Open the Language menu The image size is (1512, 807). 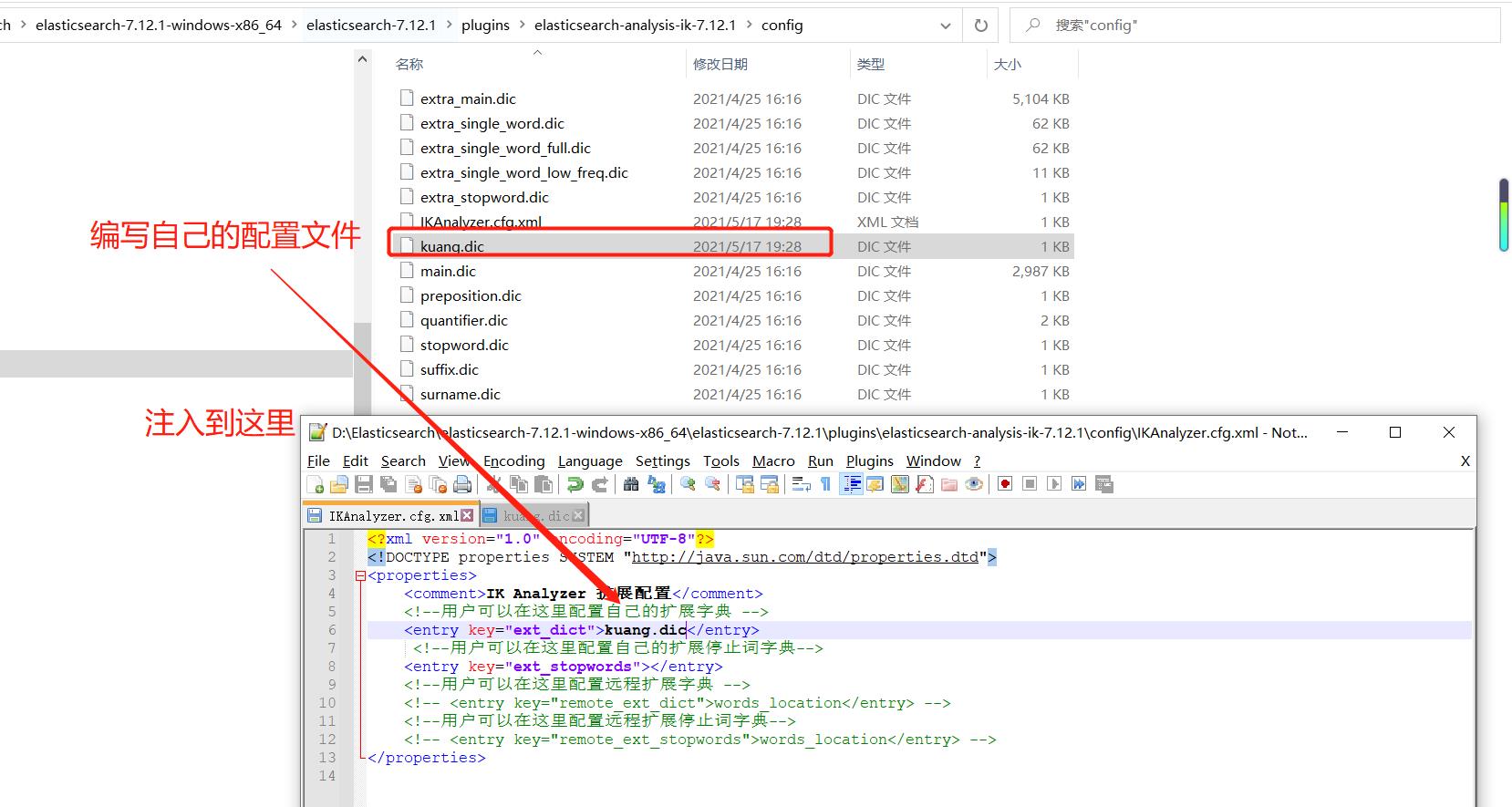pos(590,461)
